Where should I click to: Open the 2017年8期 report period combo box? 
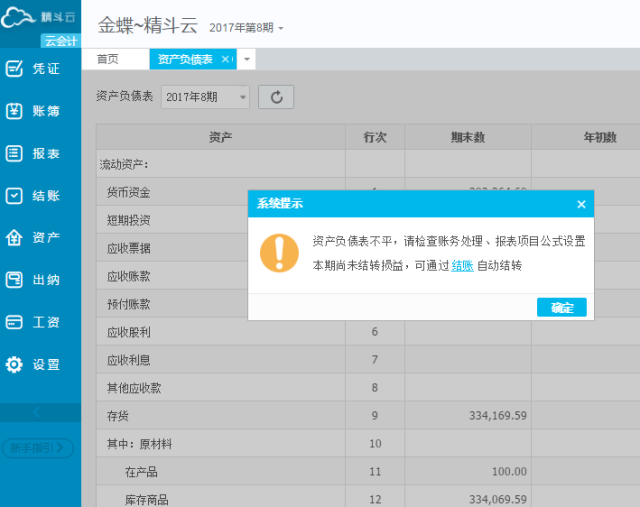coord(205,97)
